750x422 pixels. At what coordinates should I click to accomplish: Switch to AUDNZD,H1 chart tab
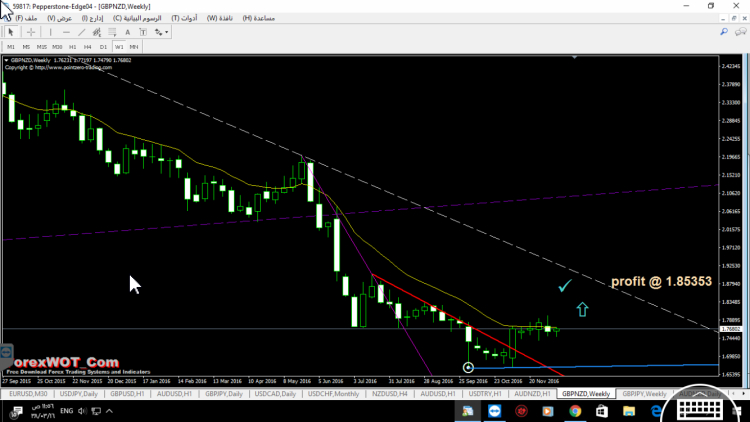[x=532, y=394]
